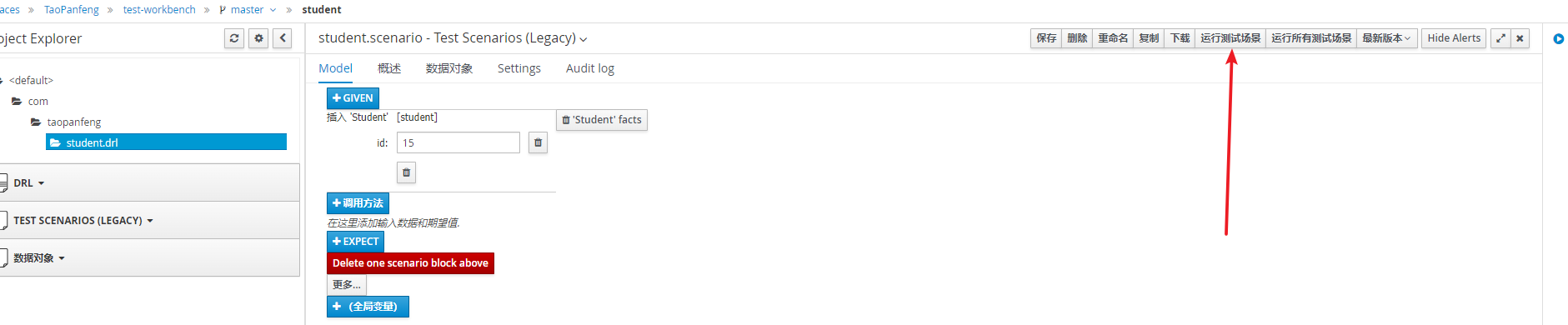This screenshot has width=1568, height=325.
Task: Open Project Explorer settings gear
Action: 258,38
